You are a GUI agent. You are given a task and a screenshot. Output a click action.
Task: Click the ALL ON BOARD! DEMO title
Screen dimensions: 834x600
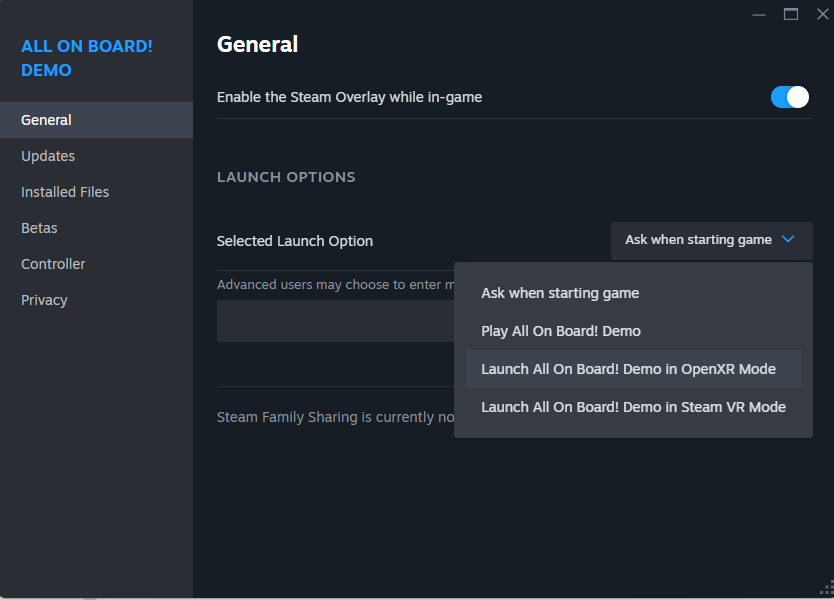click(x=87, y=58)
